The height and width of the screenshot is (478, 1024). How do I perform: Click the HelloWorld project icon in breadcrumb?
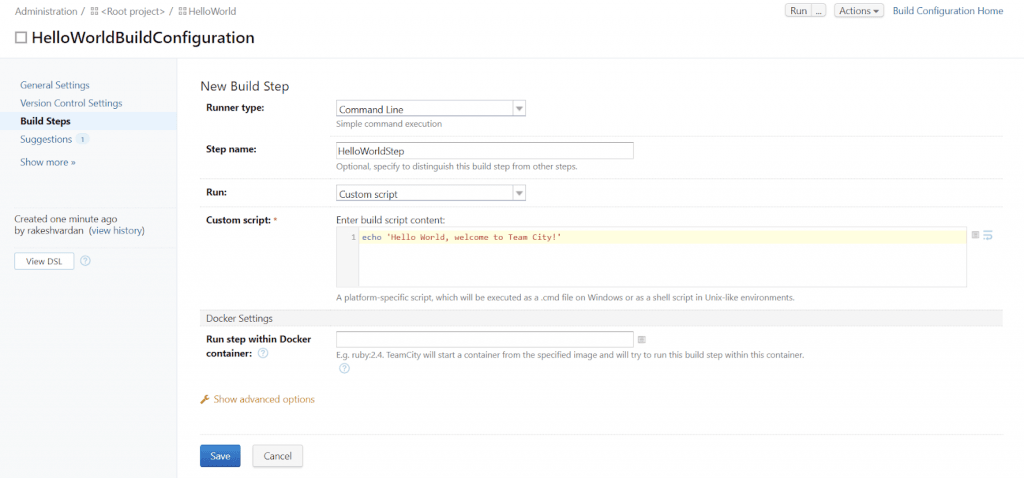coord(185,11)
